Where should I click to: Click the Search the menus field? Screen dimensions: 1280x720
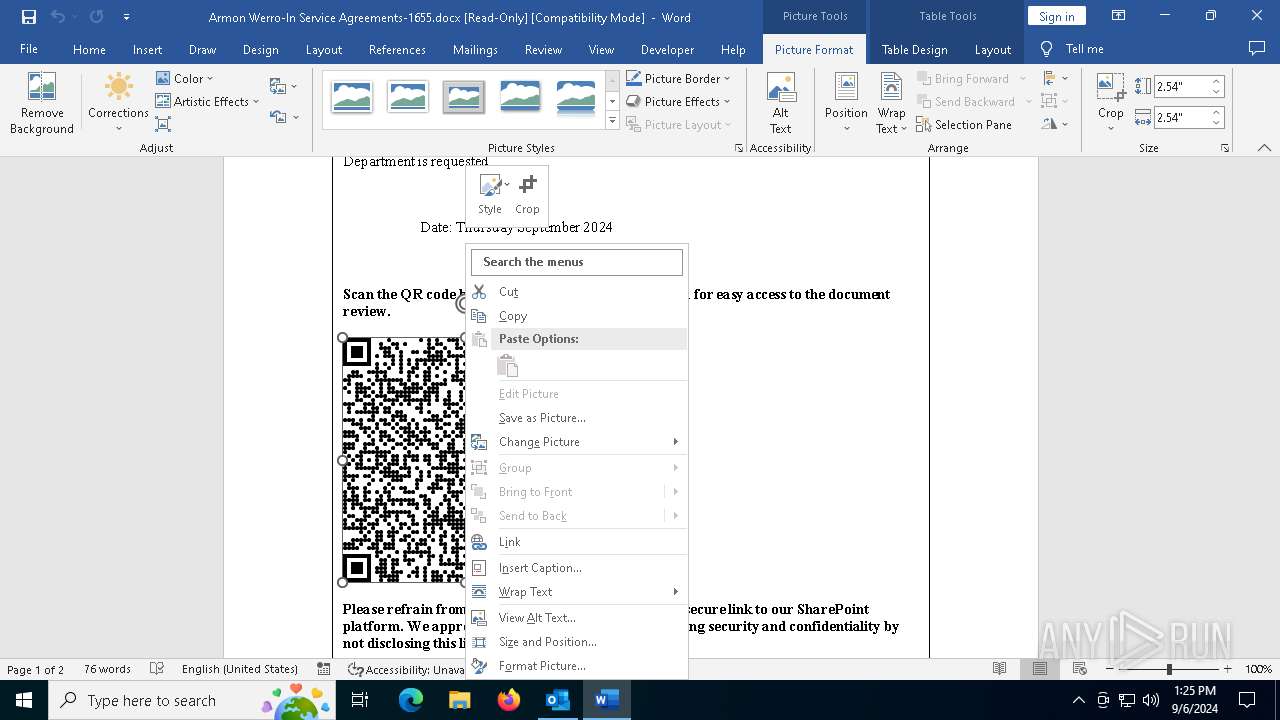pyautogui.click(x=577, y=262)
